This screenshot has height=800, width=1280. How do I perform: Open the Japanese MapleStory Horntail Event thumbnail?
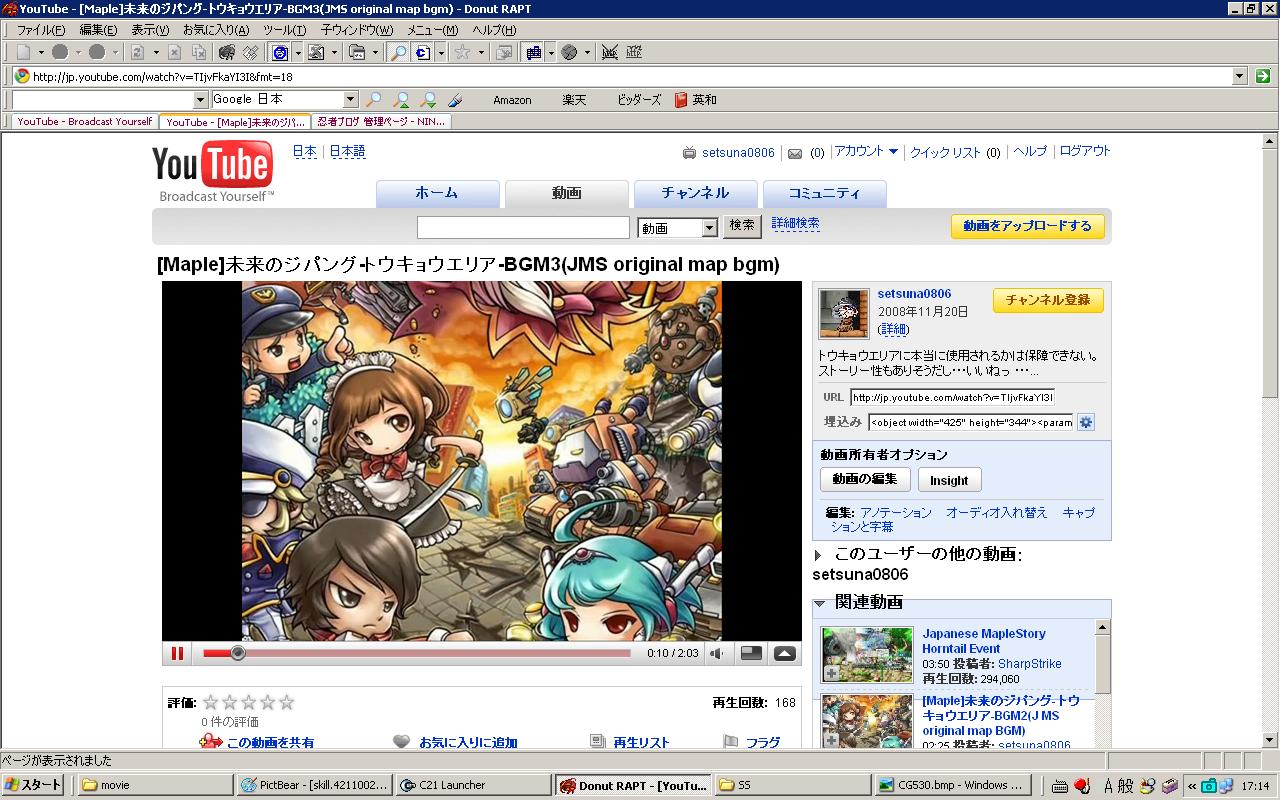coord(867,655)
